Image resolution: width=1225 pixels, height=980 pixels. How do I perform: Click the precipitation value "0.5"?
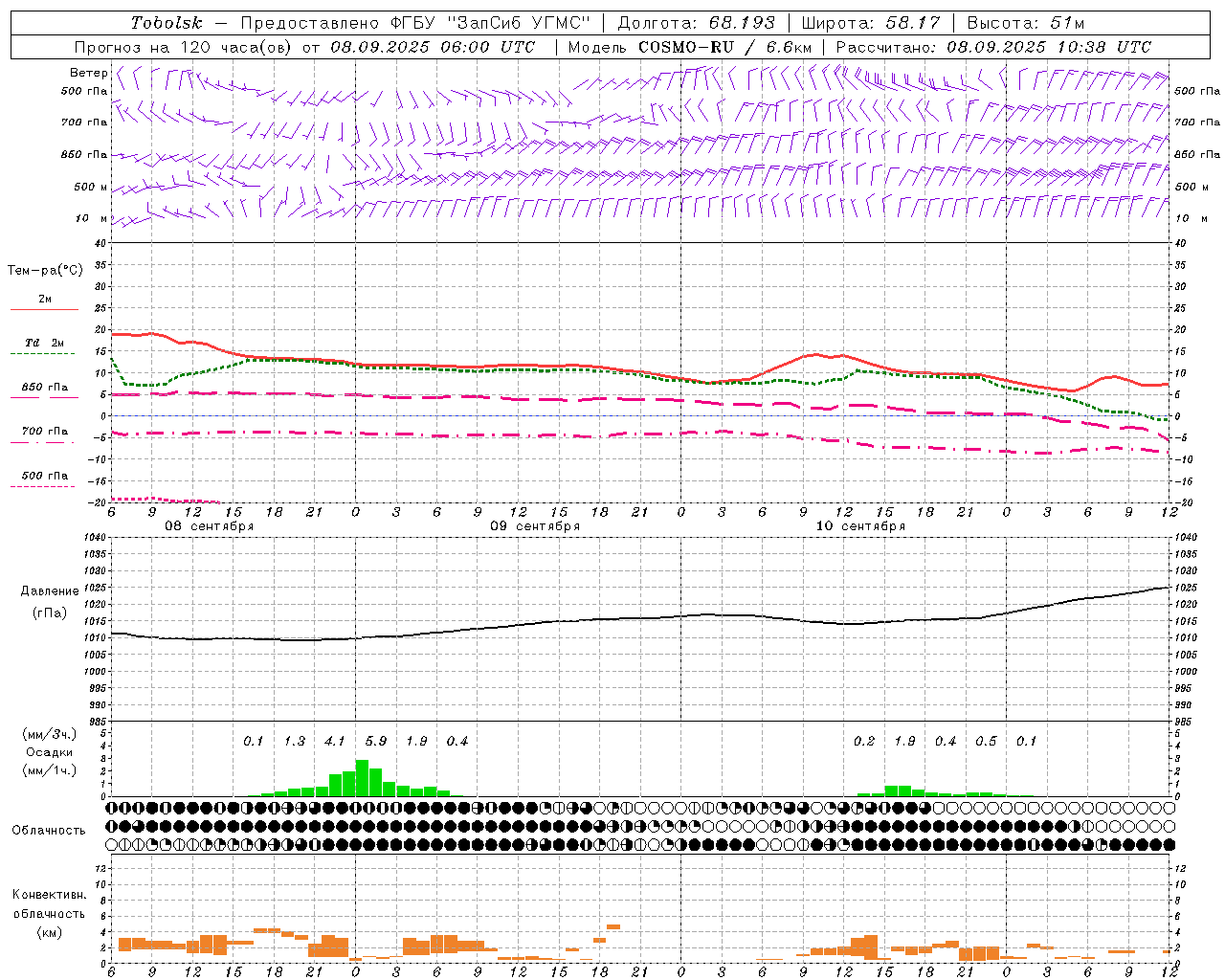coord(986,741)
